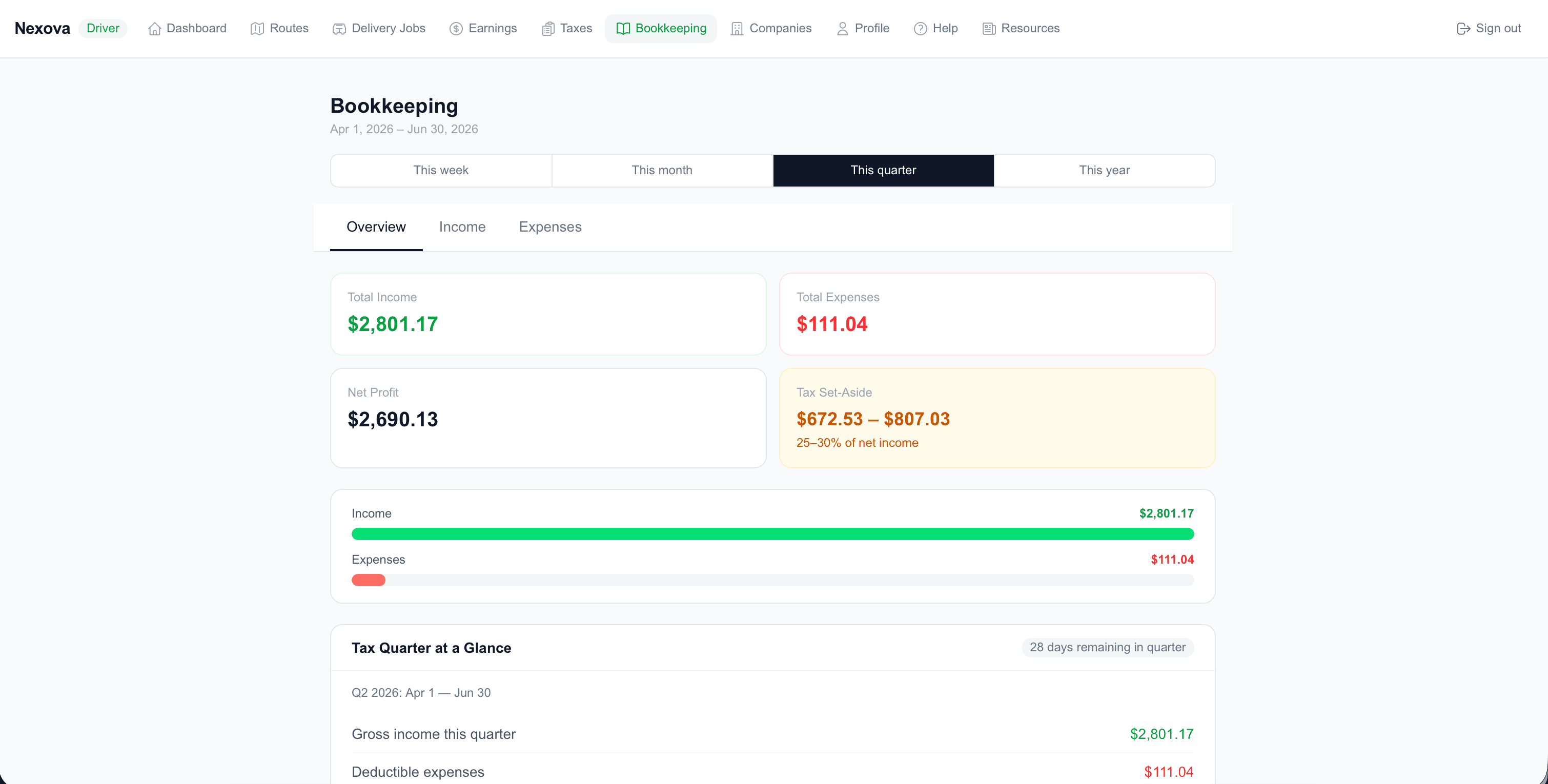Viewport: 1548px width, 784px height.
Task: Navigate to Earnings
Action: click(x=483, y=28)
